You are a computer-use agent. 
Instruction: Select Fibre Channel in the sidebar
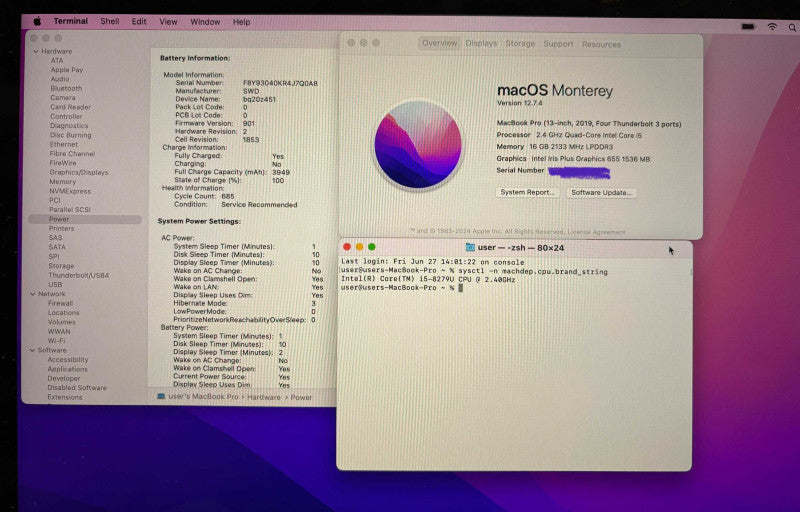[72, 153]
